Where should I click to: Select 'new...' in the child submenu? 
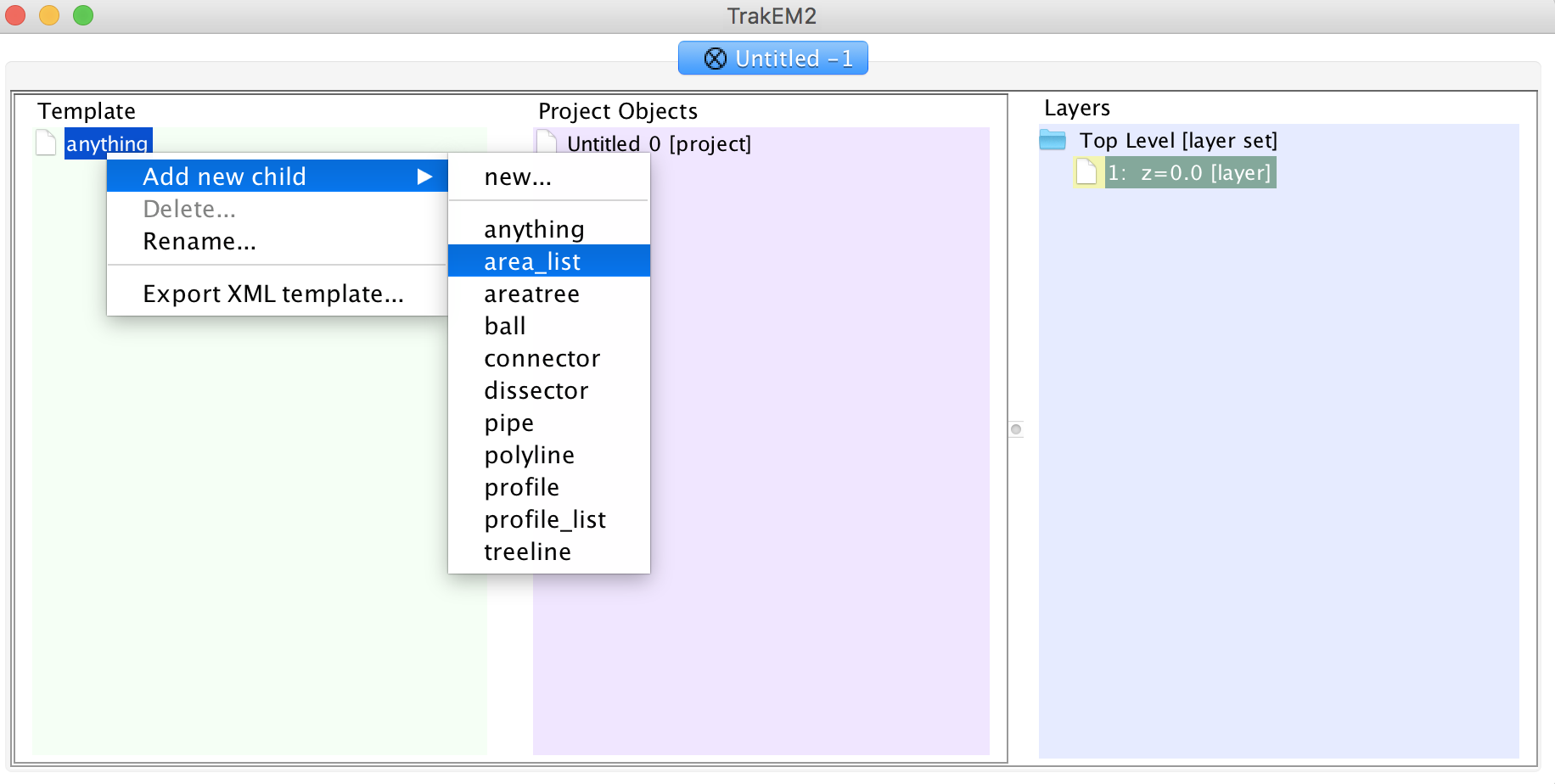click(548, 176)
